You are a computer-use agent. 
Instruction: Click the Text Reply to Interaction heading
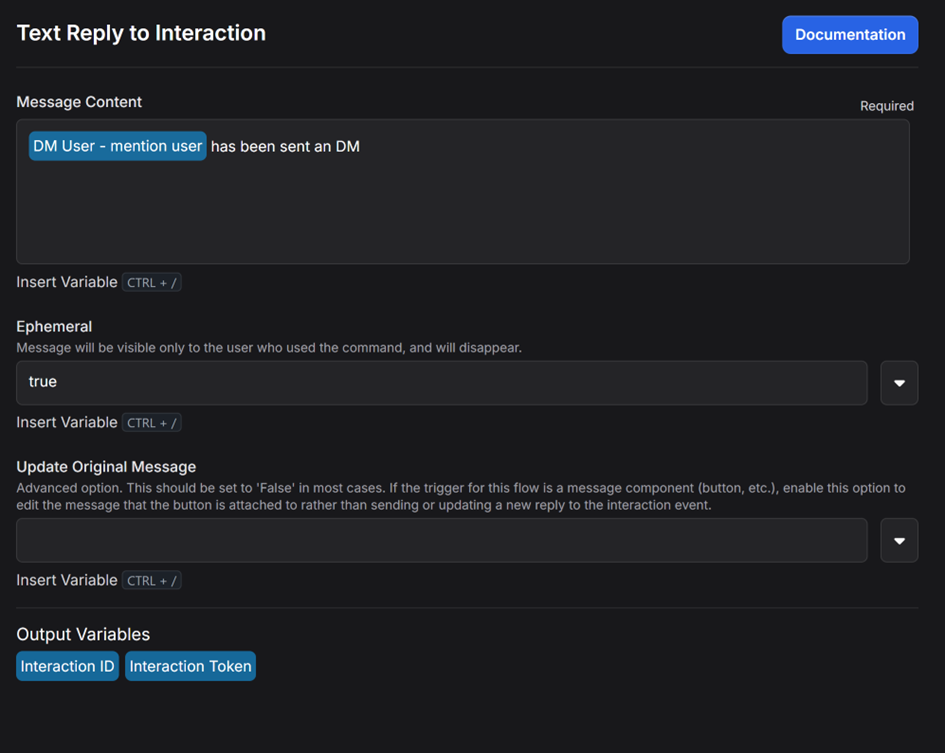click(x=141, y=33)
